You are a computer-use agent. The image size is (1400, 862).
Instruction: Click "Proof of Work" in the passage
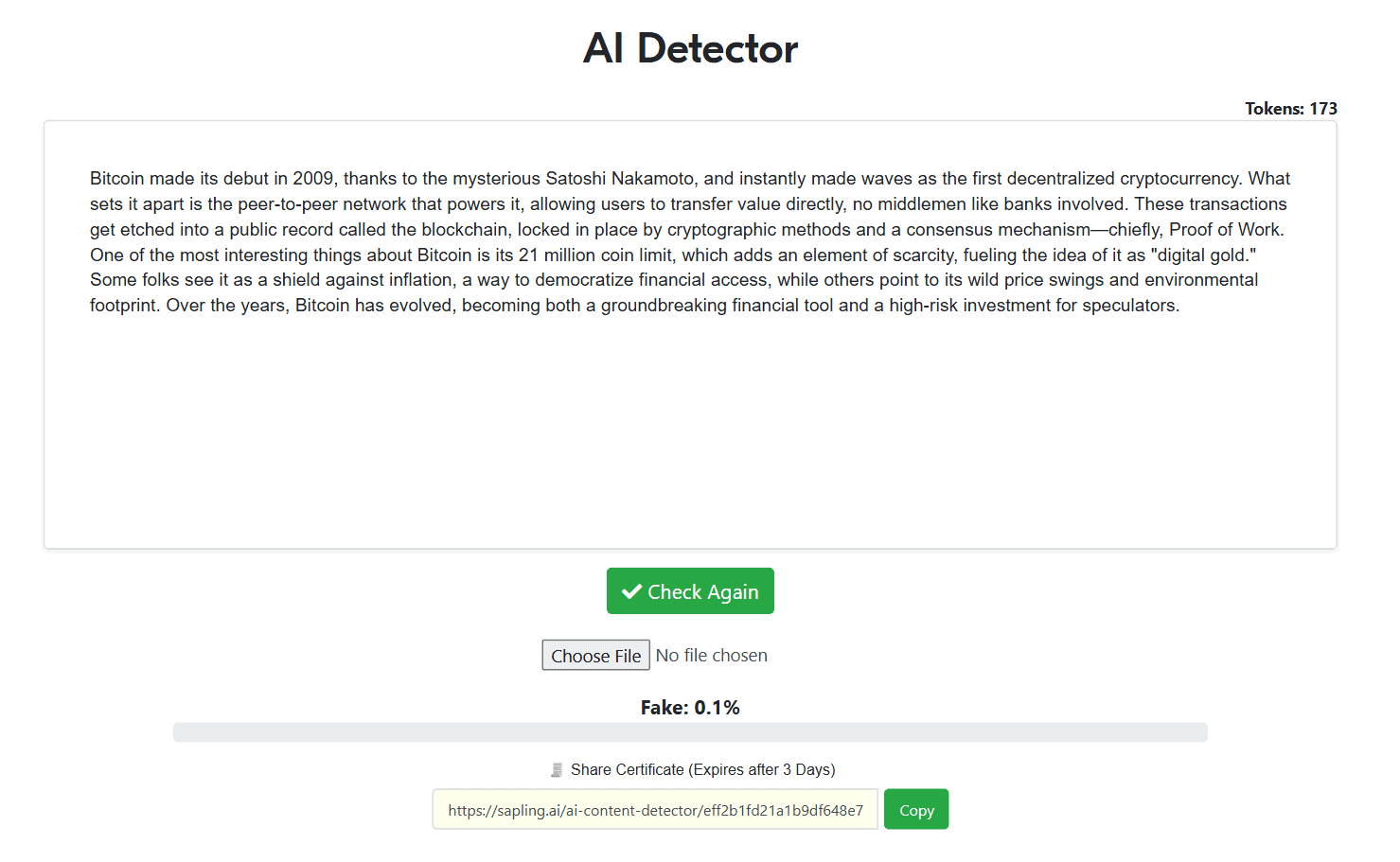(1225, 230)
